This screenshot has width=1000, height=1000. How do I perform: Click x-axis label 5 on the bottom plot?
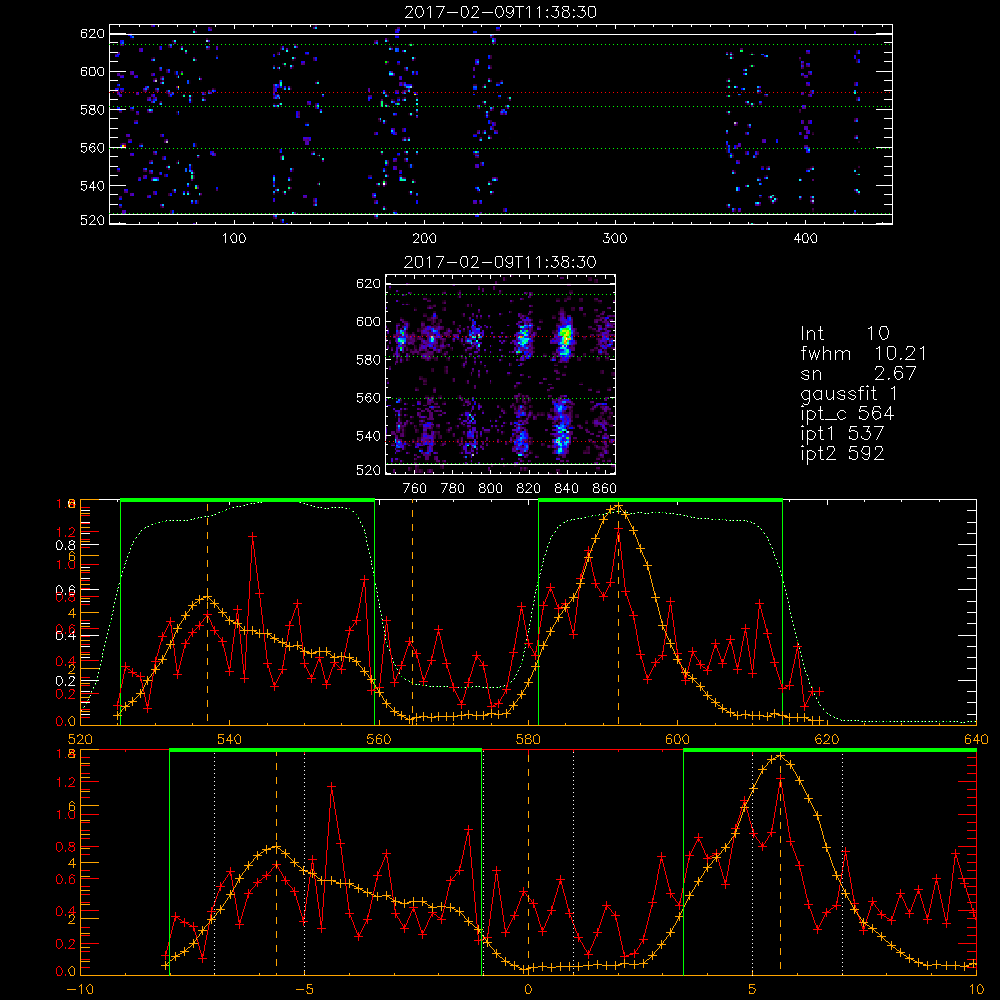pos(752,990)
